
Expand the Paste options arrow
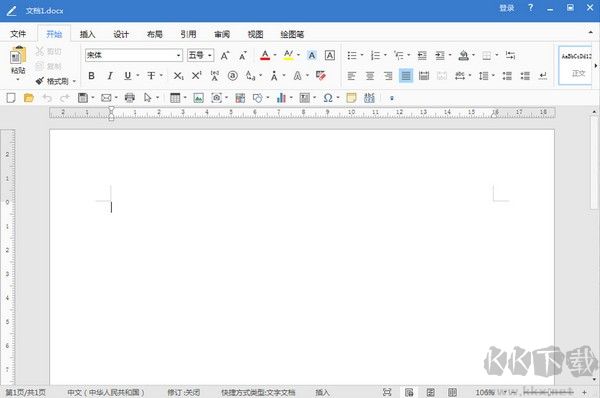pyautogui.click(x=18, y=79)
